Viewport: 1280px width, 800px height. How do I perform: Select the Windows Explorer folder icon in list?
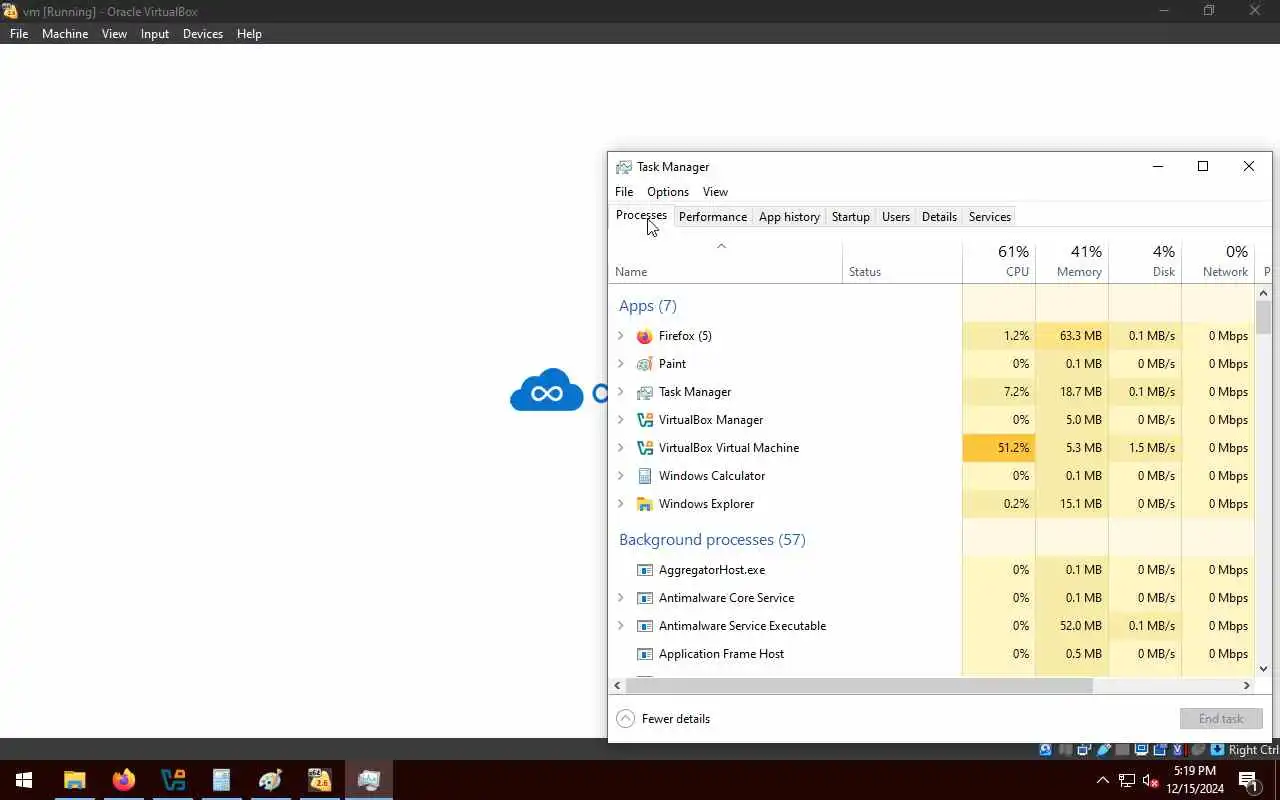[645, 504]
